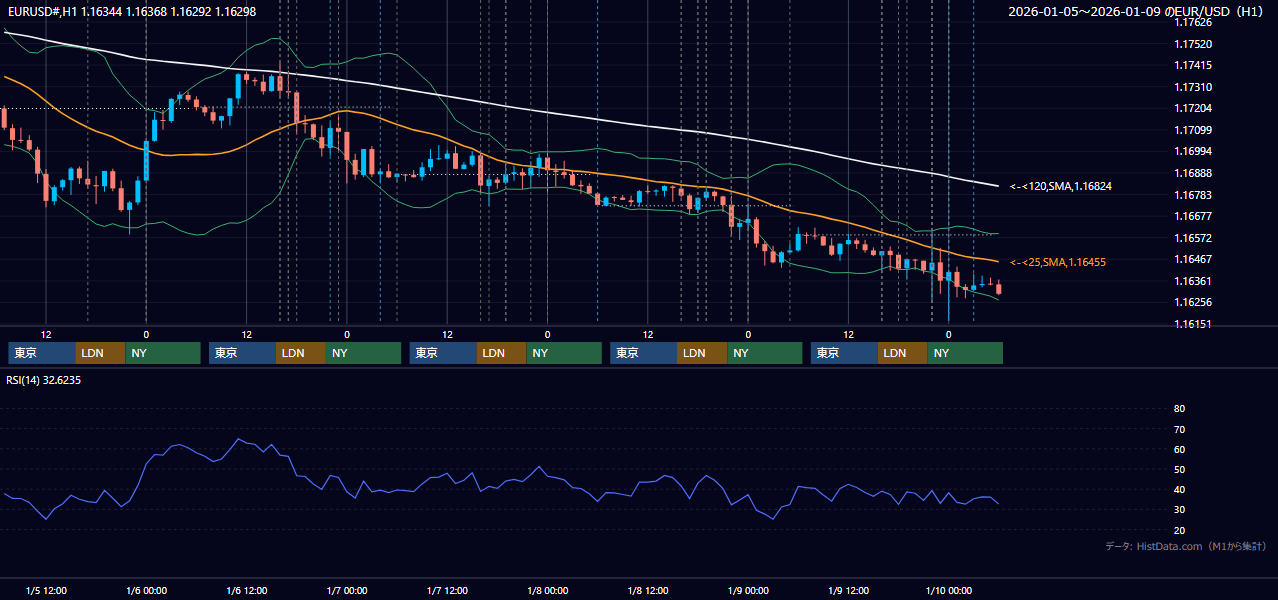1278x600 pixels.
Task: Select the RSI(14) 32.6235 indicator label
Action: pos(44,380)
